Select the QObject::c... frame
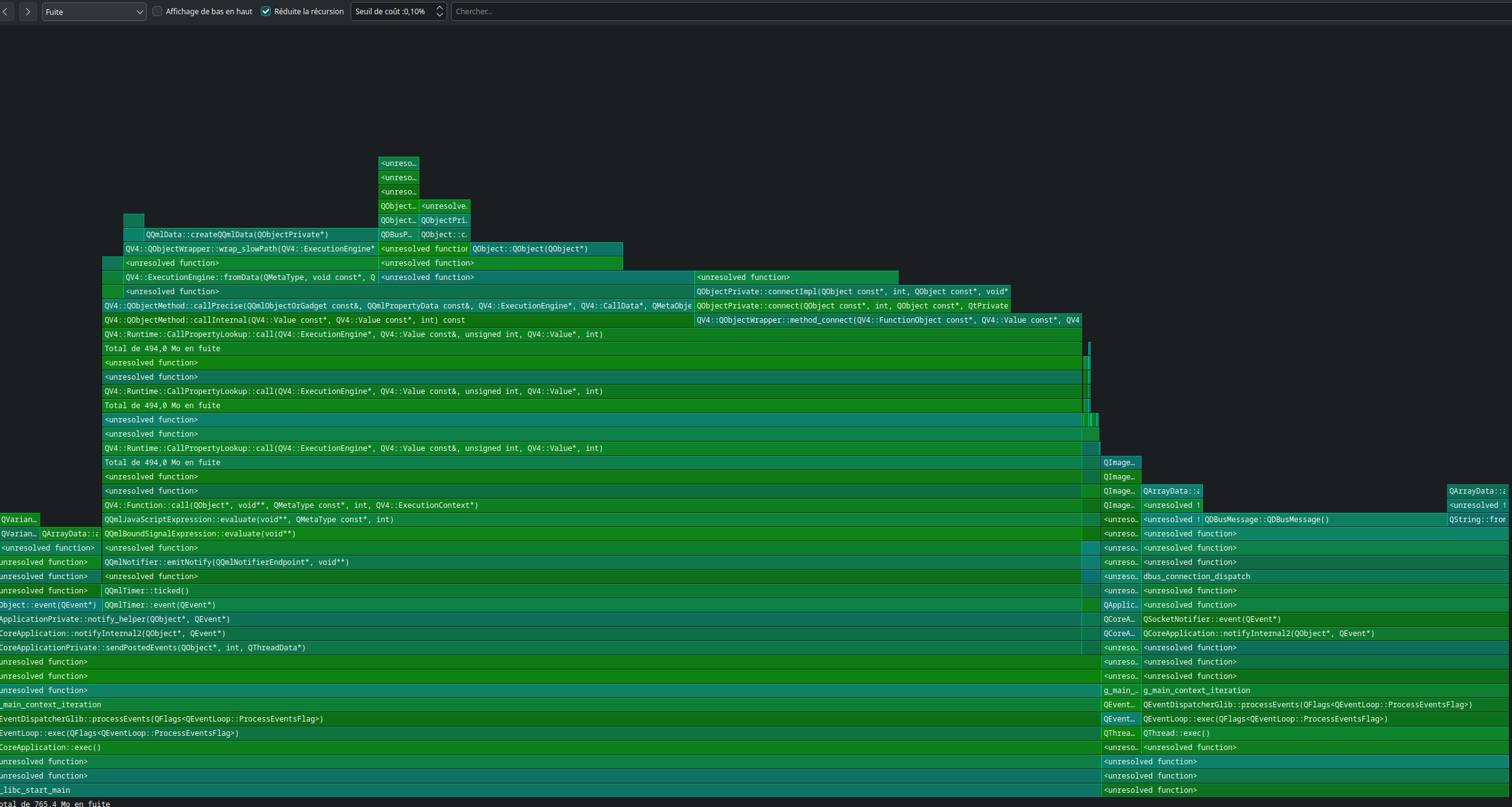 pyautogui.click(x=445, y=235)
